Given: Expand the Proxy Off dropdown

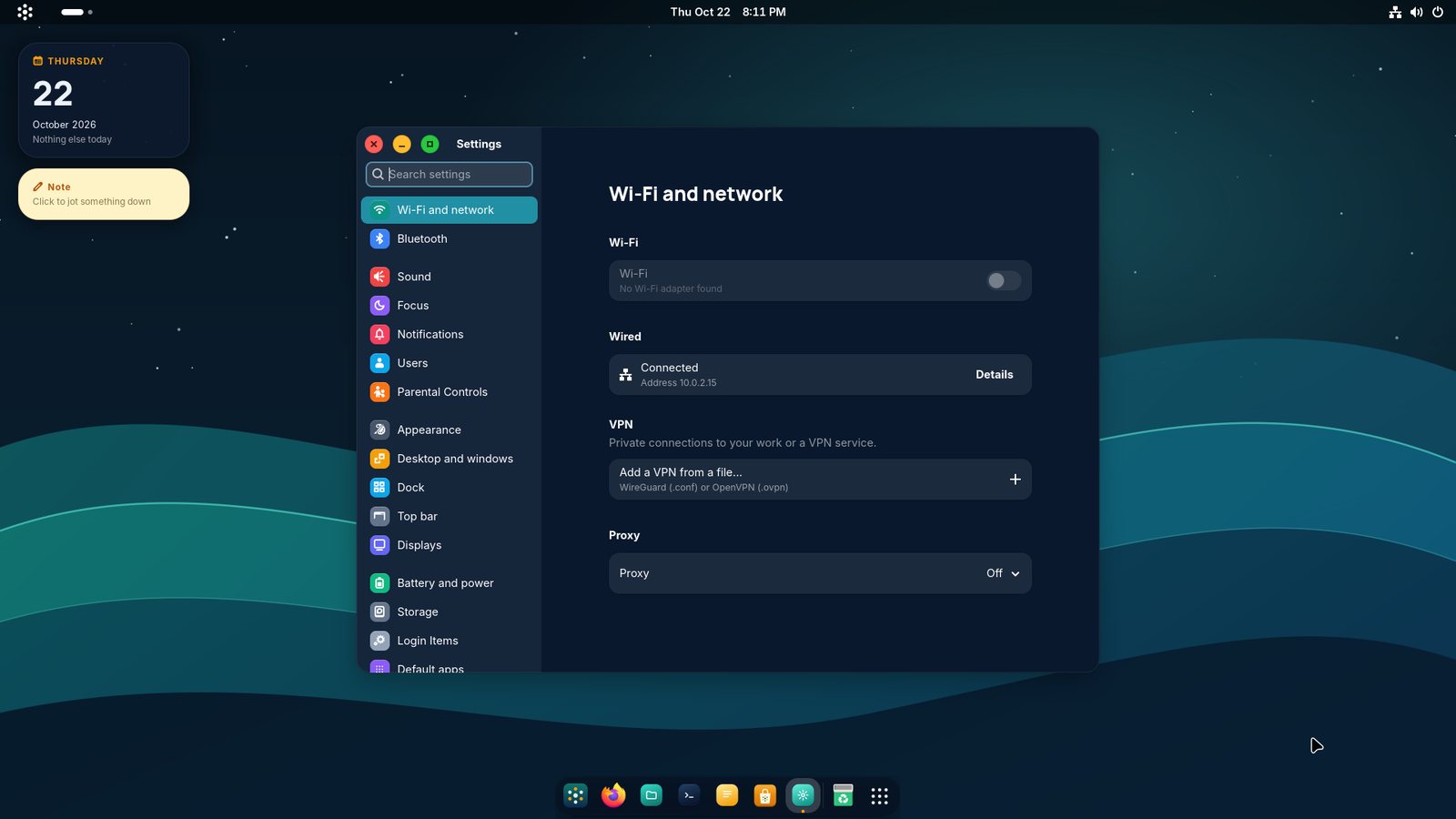Looking at the screenshot, I should (1003, 573).
